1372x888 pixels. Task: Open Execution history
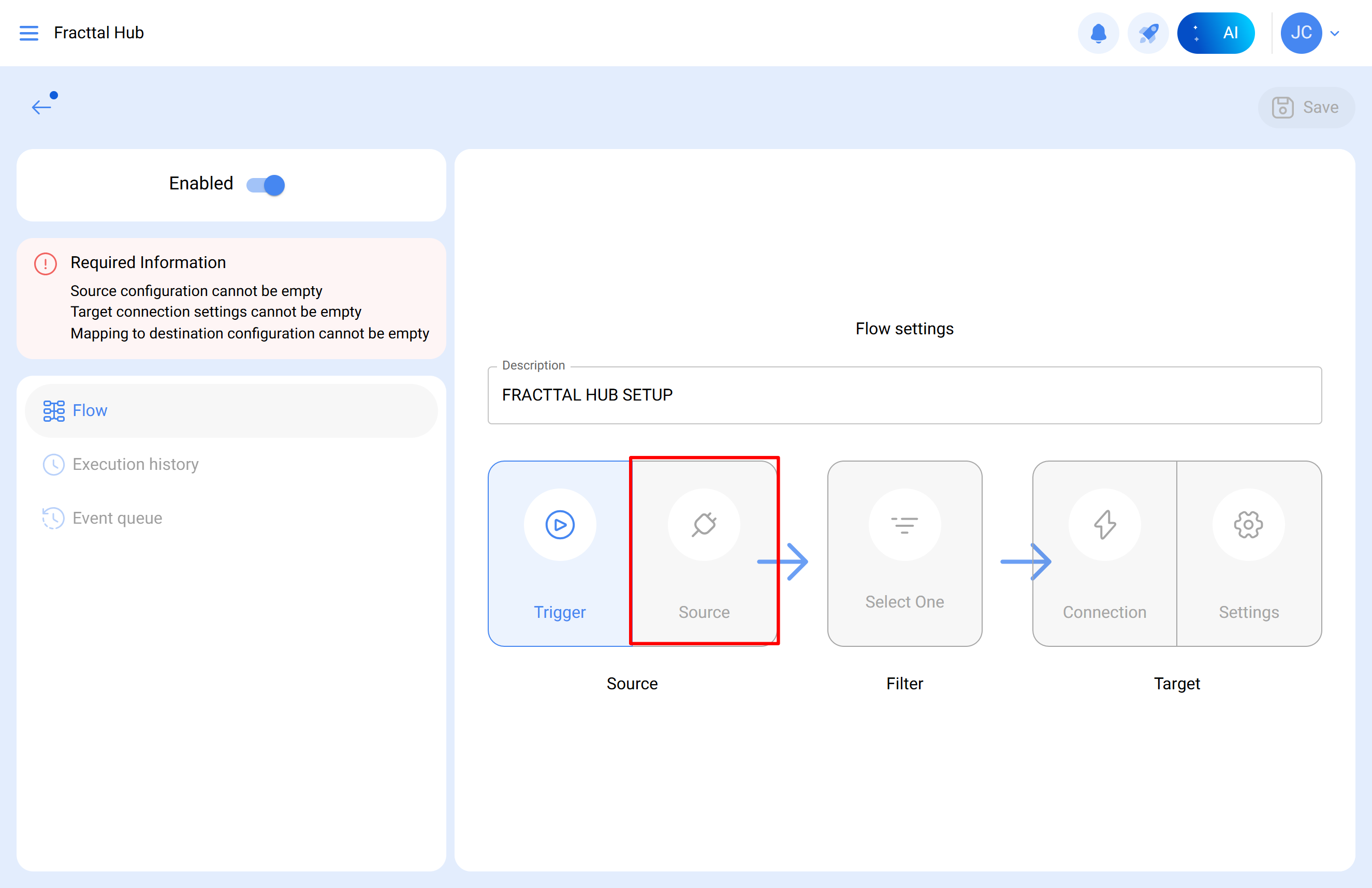136,465
